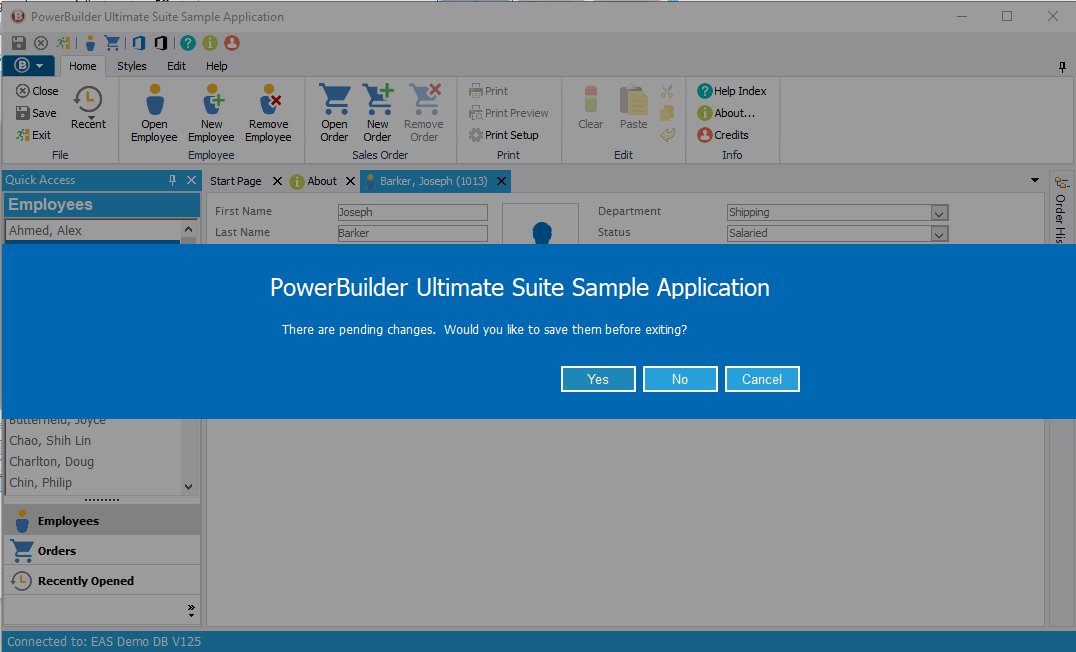Pin the Quick Access panel

[172, 180]
